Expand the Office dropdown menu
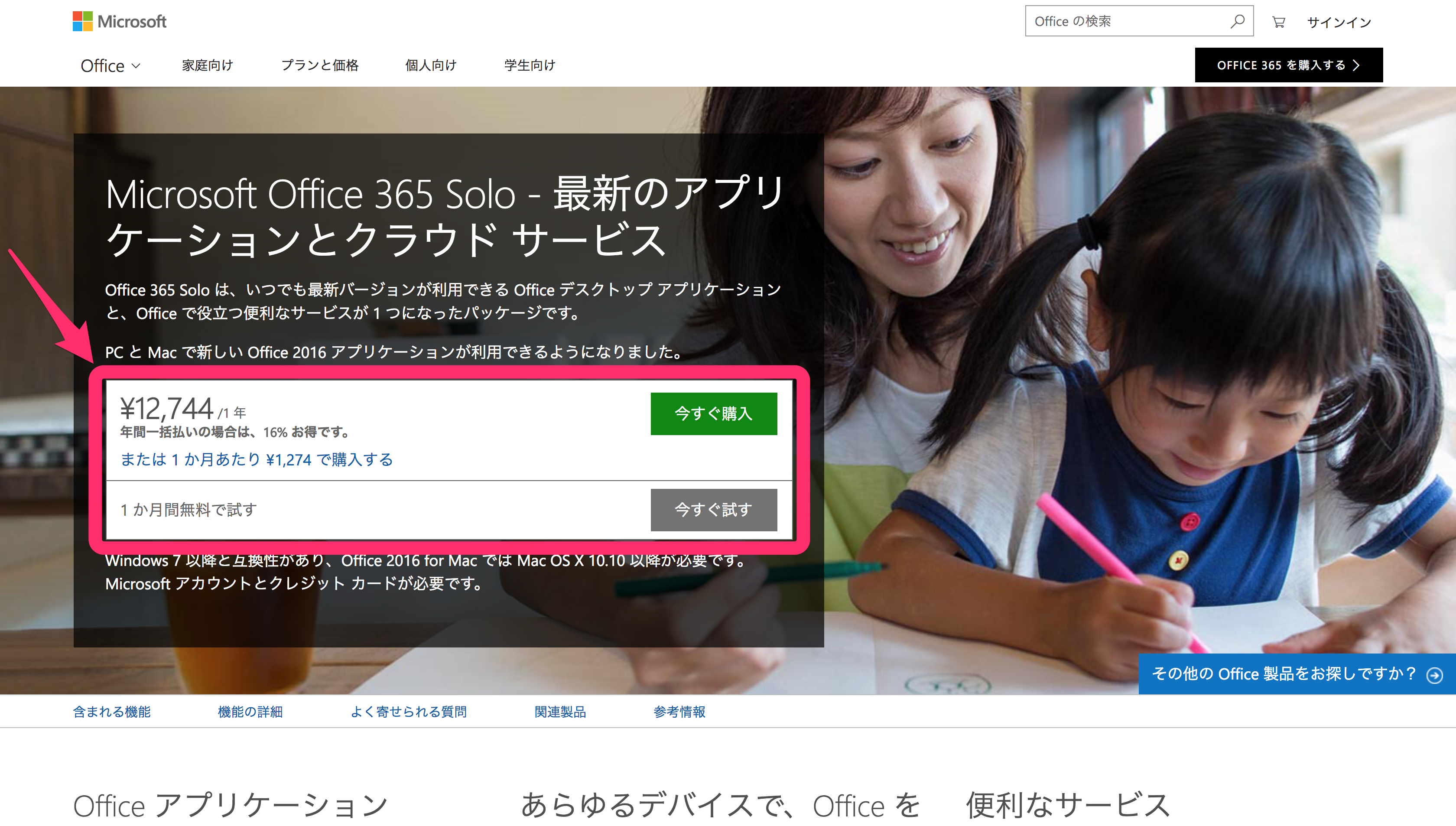 pos(110,66)
